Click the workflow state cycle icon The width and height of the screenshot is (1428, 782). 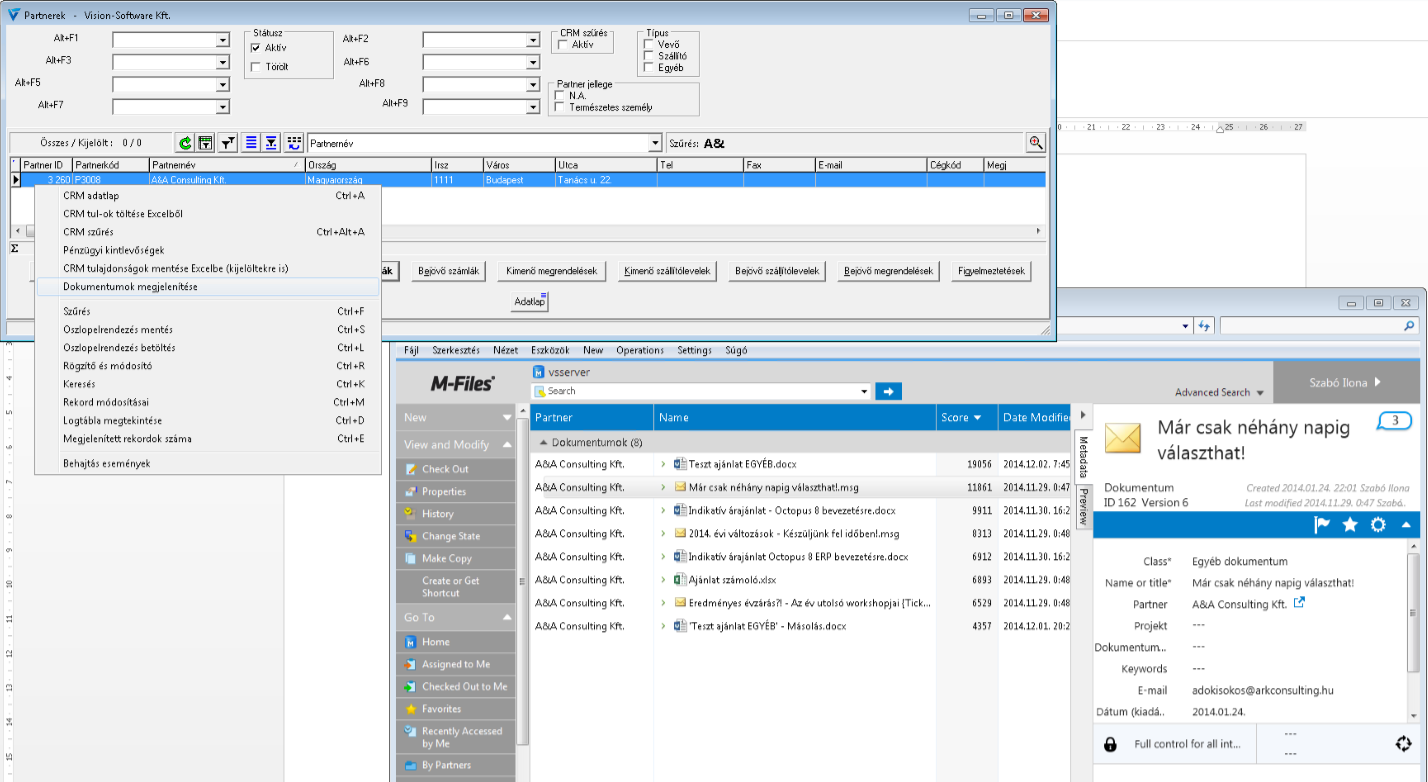(x=1404, y=744)
